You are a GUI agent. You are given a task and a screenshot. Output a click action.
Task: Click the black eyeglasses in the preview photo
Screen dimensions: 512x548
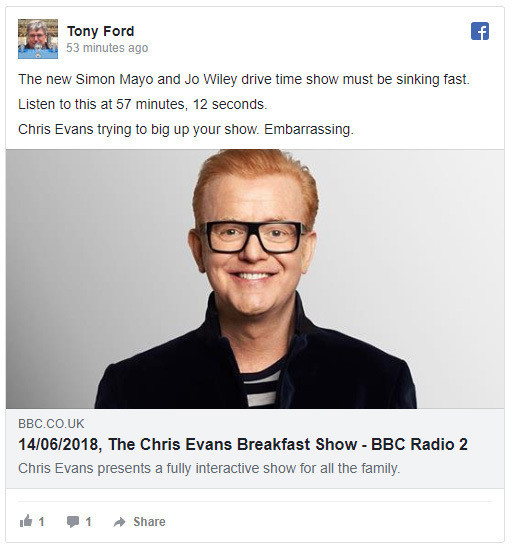[254, 237]
